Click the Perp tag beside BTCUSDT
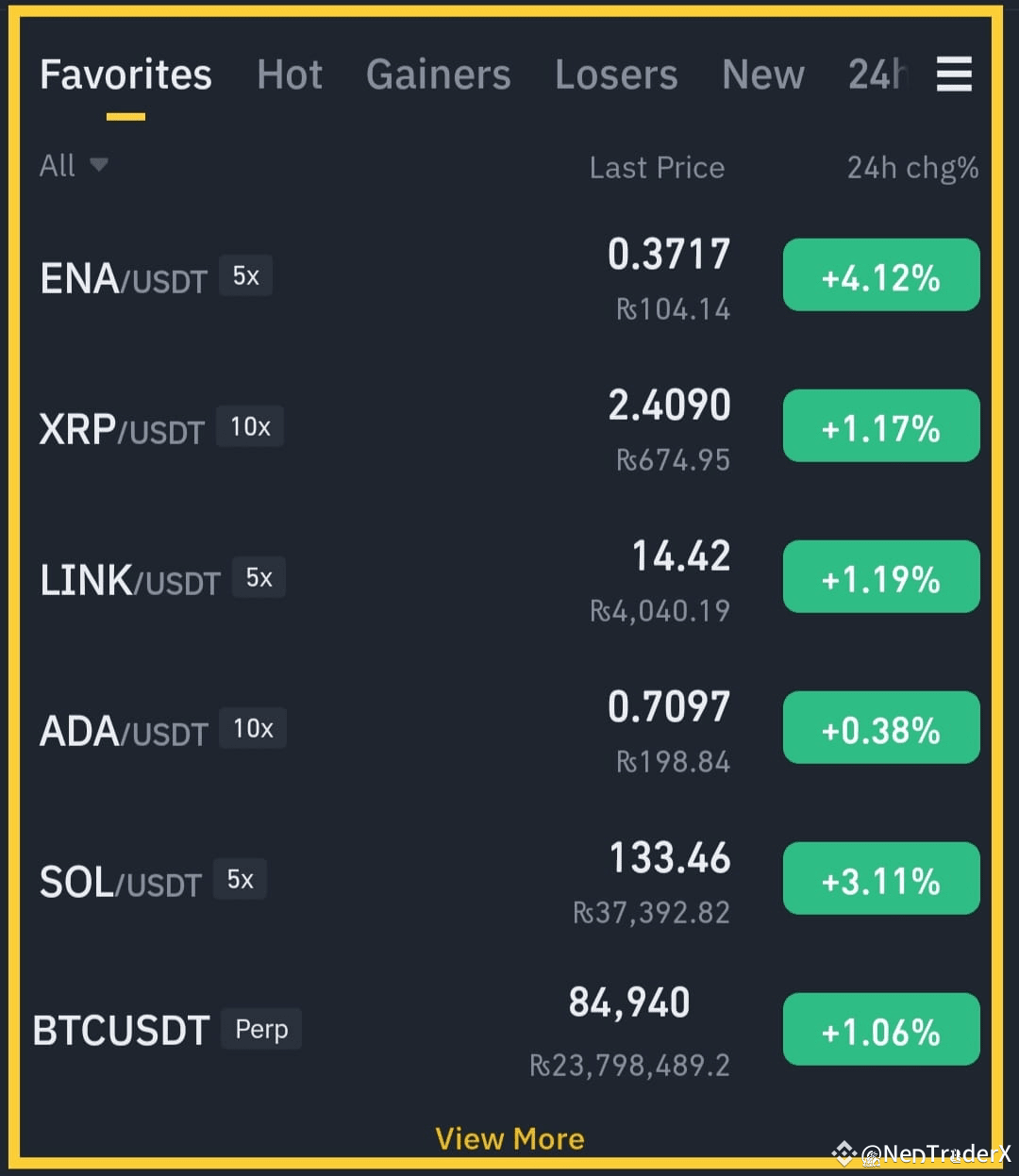Screen dimensions: 1019x1176 261,1029
